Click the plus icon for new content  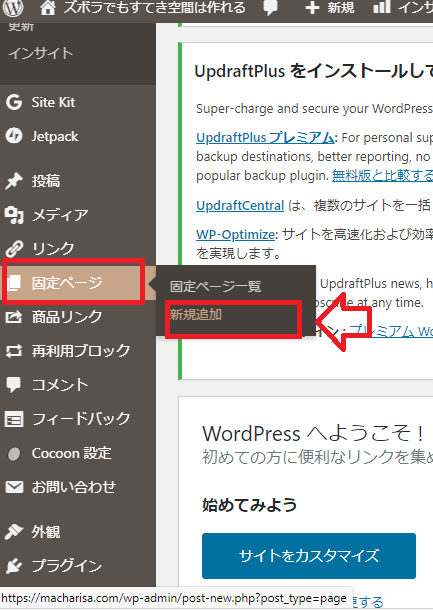312,8
